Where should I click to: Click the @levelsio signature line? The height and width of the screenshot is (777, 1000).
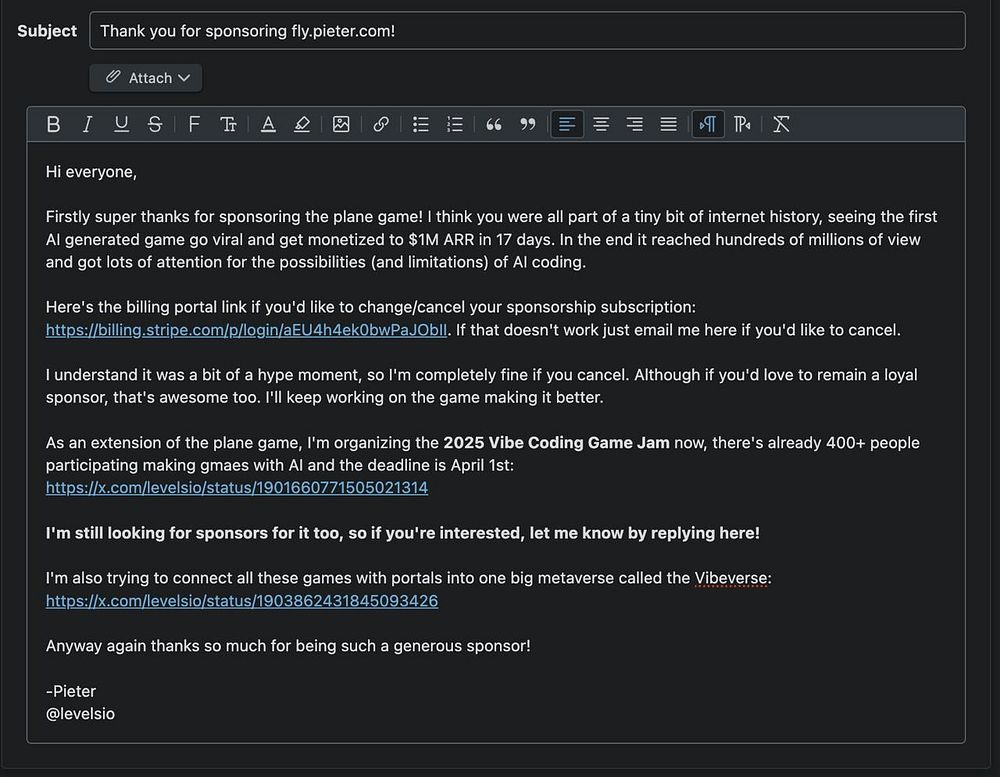pyautogui.click(x=80, y=713)
